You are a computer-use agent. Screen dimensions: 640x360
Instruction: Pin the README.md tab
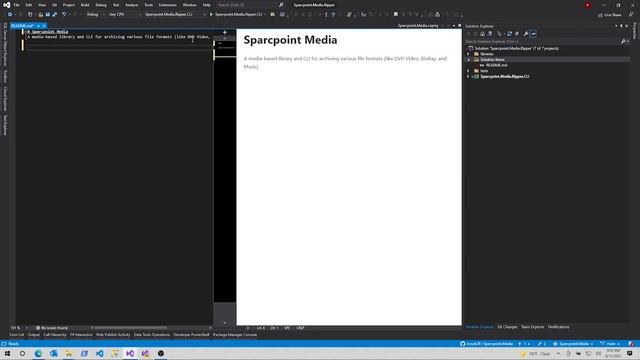[38, 26]
